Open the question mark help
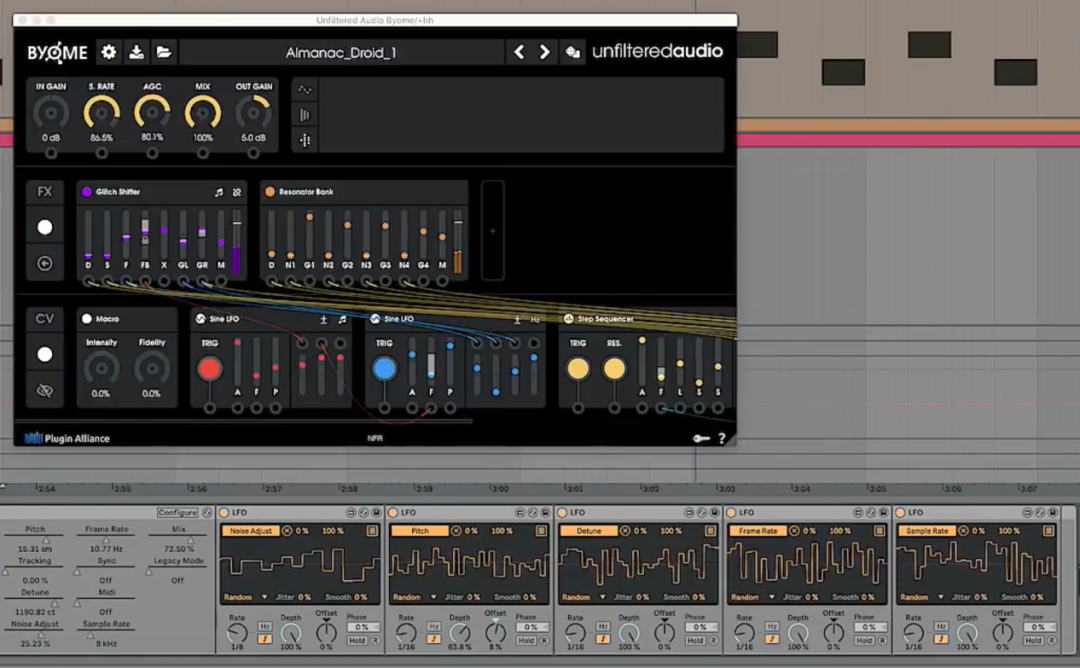Viewport: 1080px width, 668px height. tap(722, 438)
